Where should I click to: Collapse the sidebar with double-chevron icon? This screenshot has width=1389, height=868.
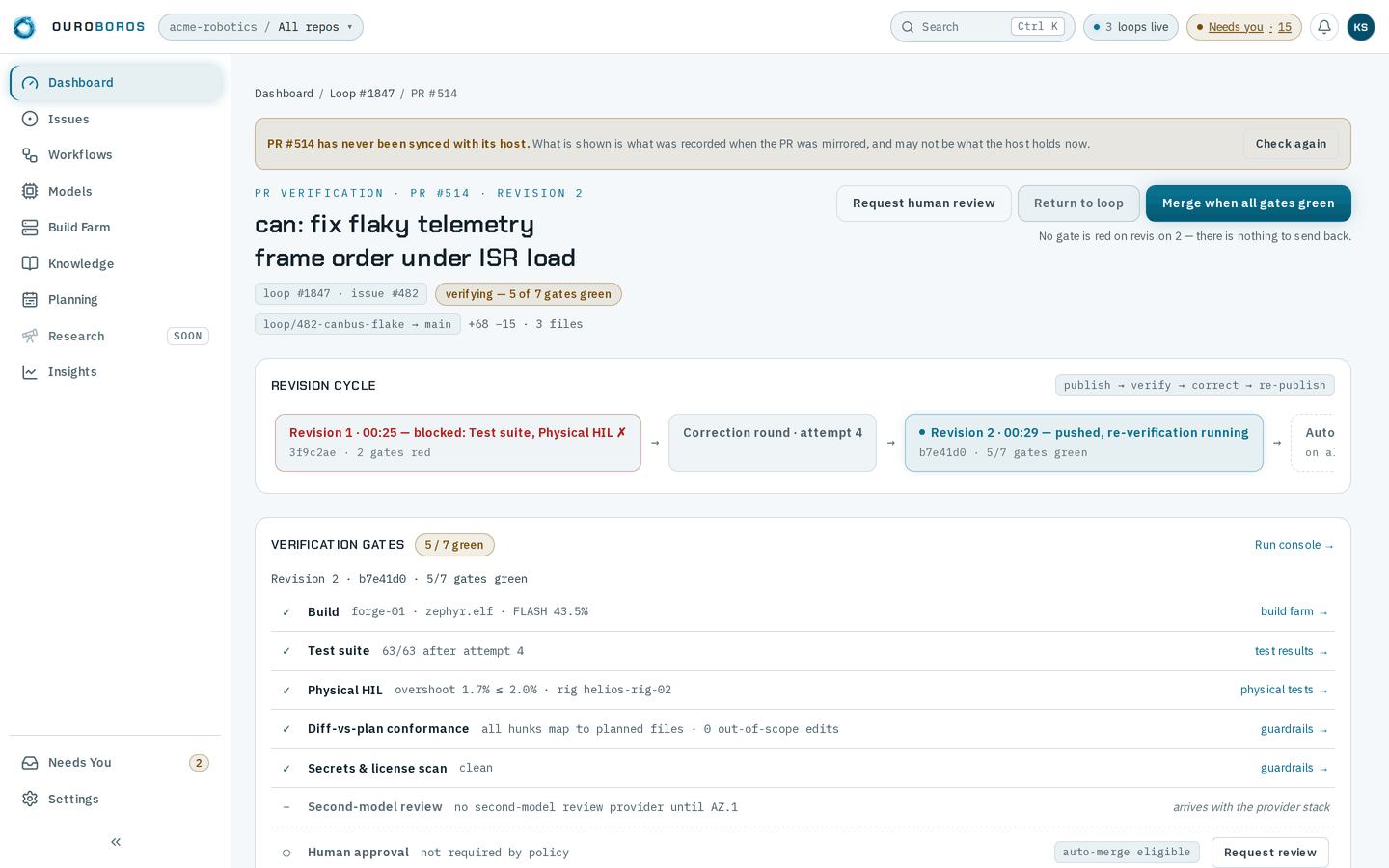116,842
